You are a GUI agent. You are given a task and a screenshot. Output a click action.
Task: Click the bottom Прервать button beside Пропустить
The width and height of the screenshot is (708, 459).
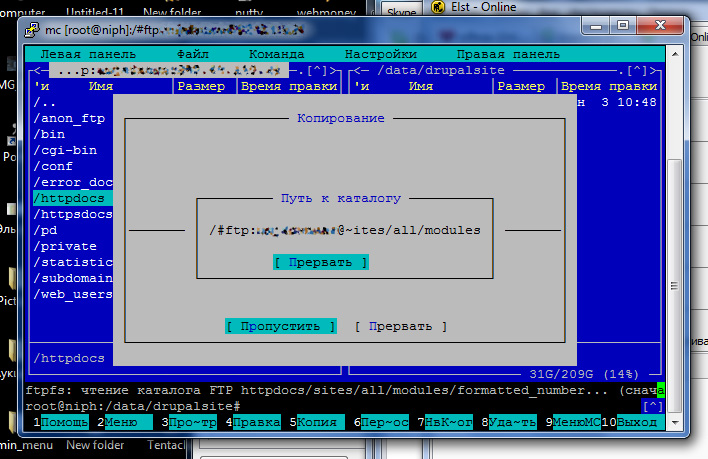point(401,326)
